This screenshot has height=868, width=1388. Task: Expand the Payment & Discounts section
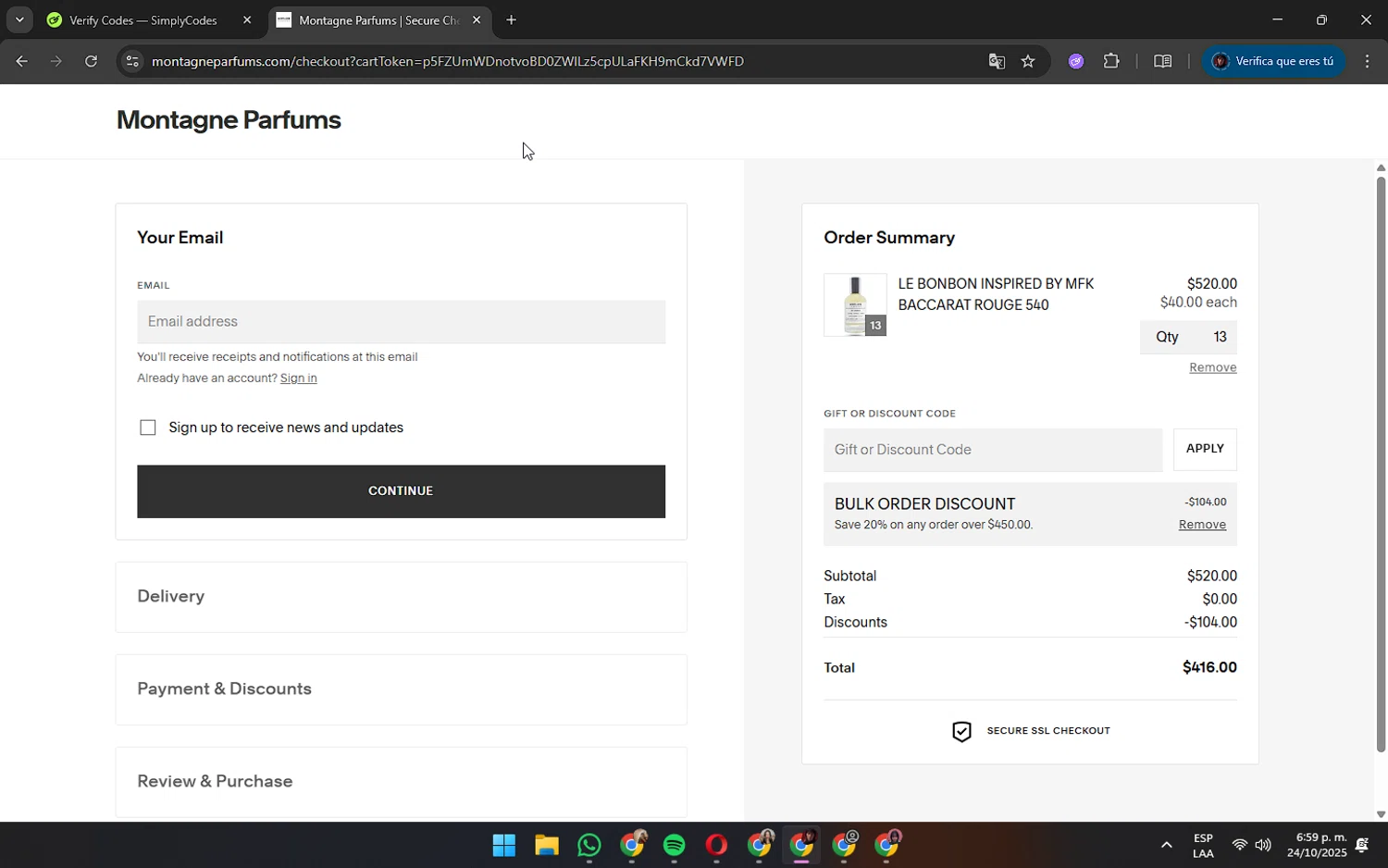pyautogui.click(x=401, y=688)
